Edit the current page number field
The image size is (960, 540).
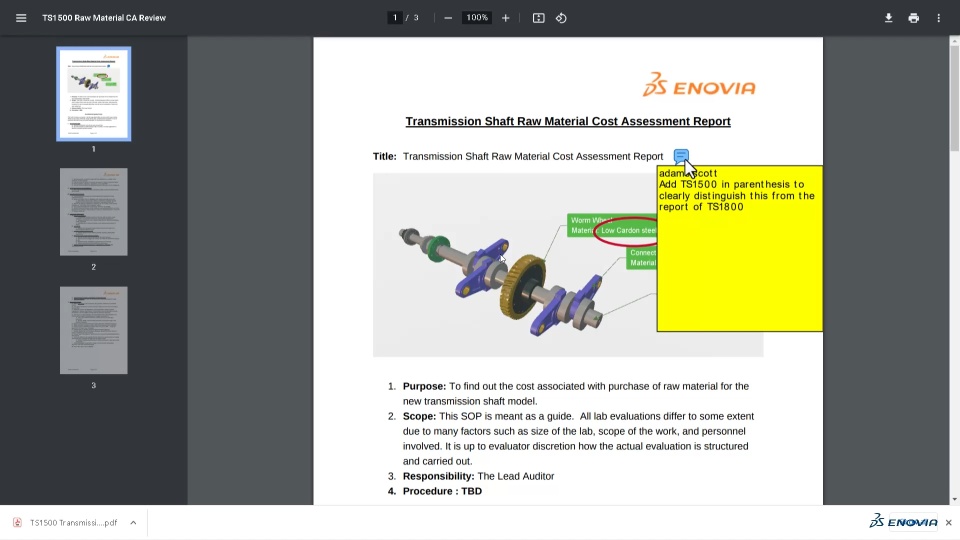click(x=395, y=18)
